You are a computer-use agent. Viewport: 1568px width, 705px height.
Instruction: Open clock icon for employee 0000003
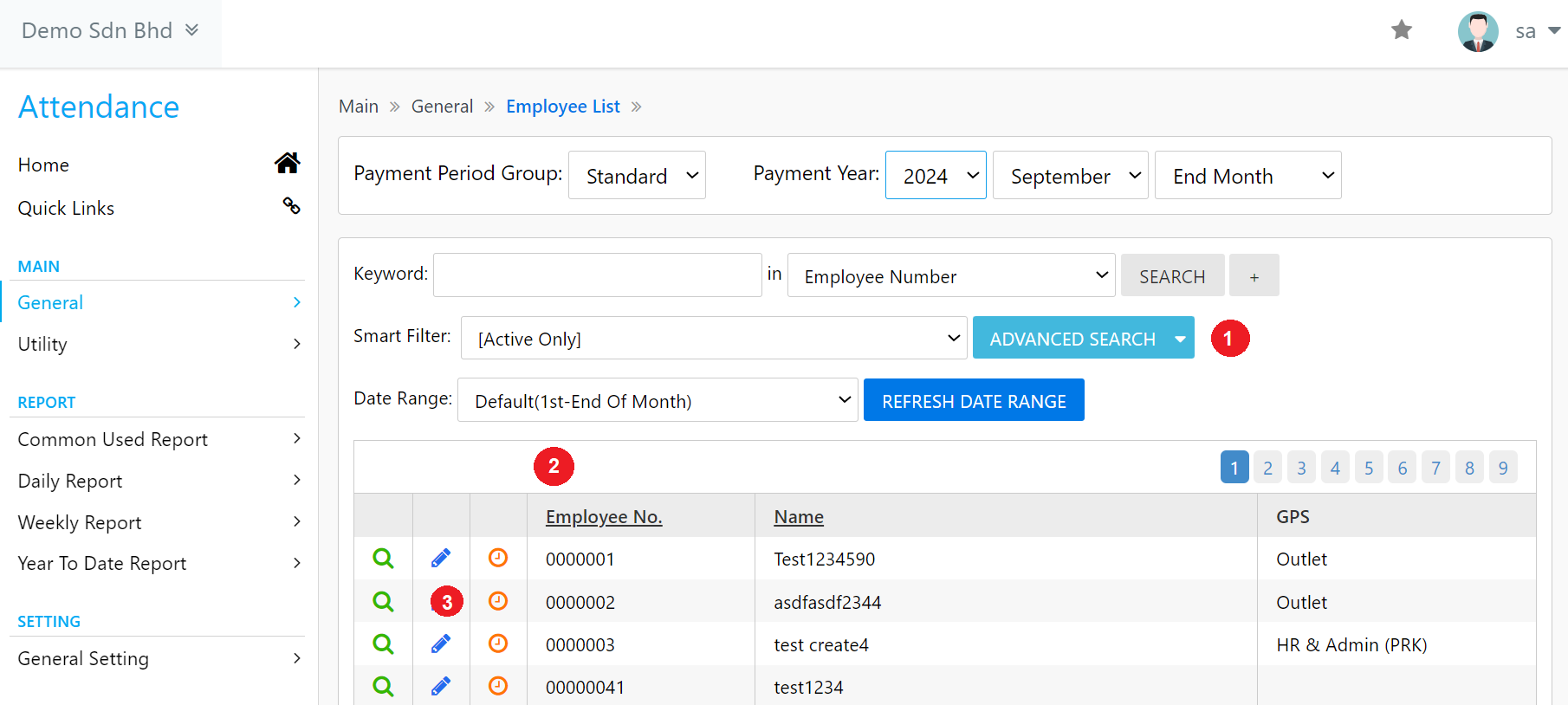point(498,643)
